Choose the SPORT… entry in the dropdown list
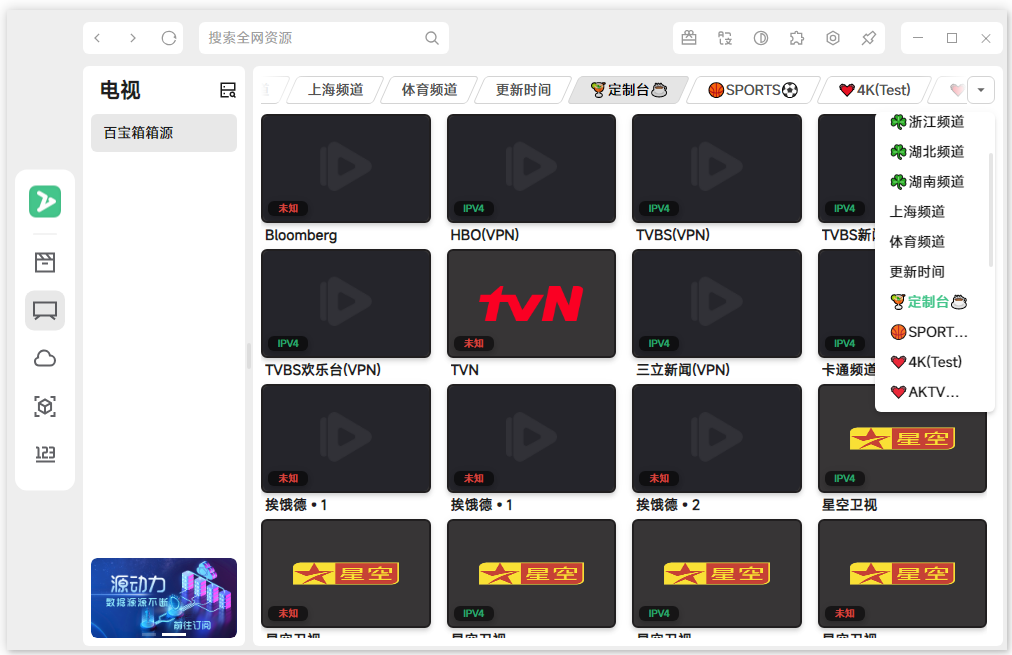The height and width of the screenshot is (655, 1012). tap(929, 332)
